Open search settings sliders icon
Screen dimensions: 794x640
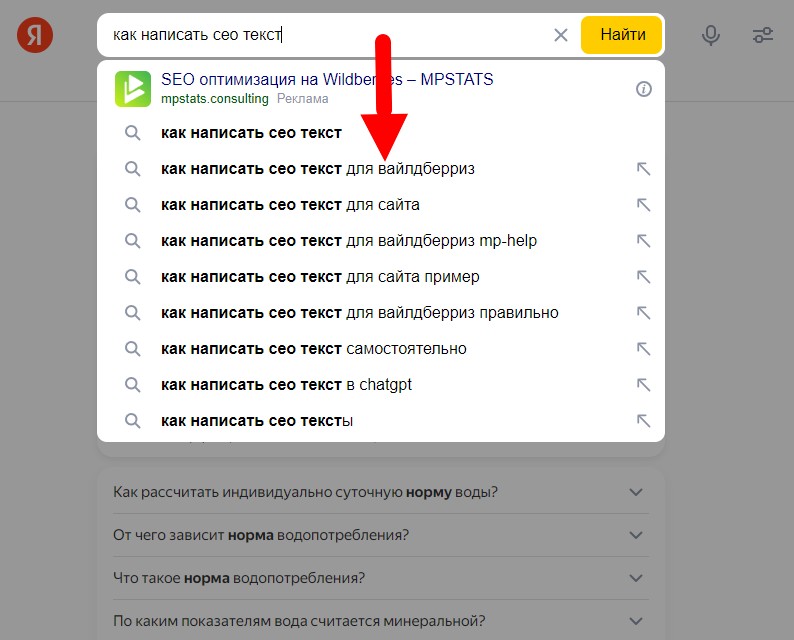(x=763, y=35)
